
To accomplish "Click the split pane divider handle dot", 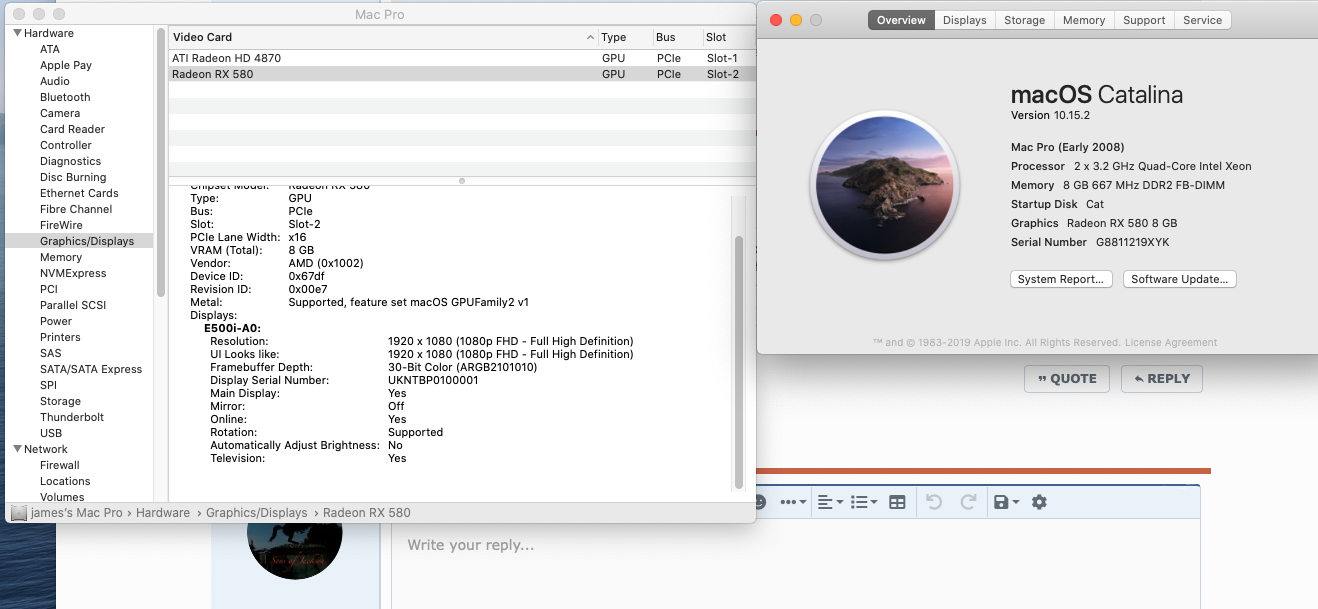I will 461,181.
